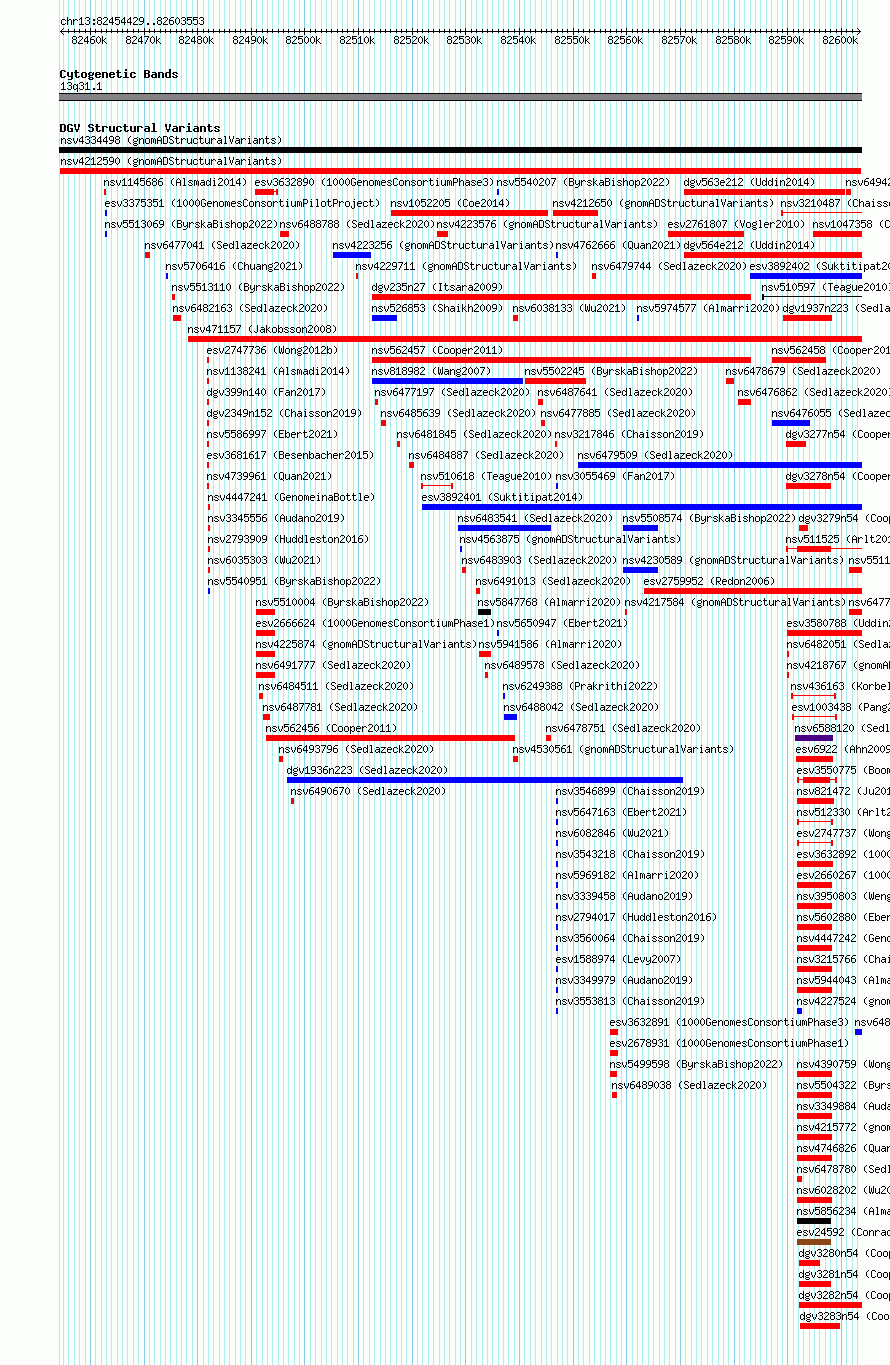Open nsv562457 (Cooper2011) variant
The image size is (890, 1365).
pos(437,350)
